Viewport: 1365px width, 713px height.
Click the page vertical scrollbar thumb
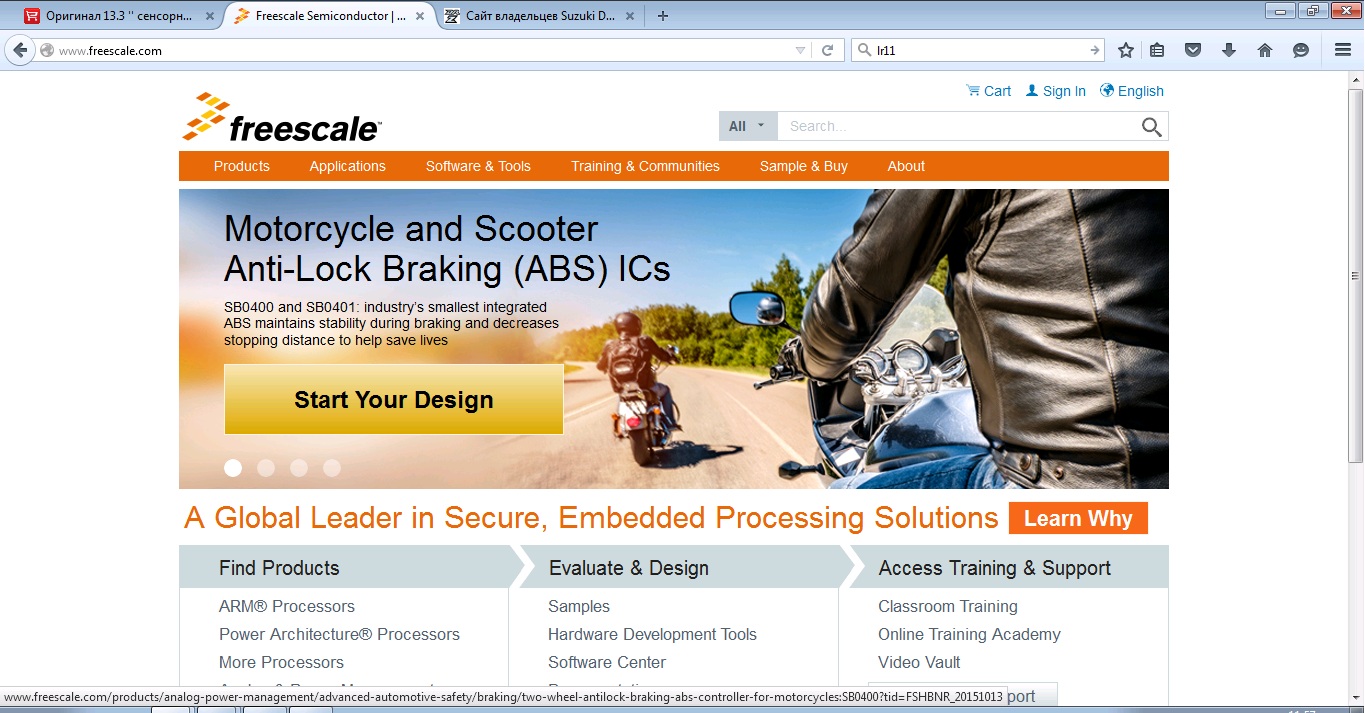(x=1356, y=276)
